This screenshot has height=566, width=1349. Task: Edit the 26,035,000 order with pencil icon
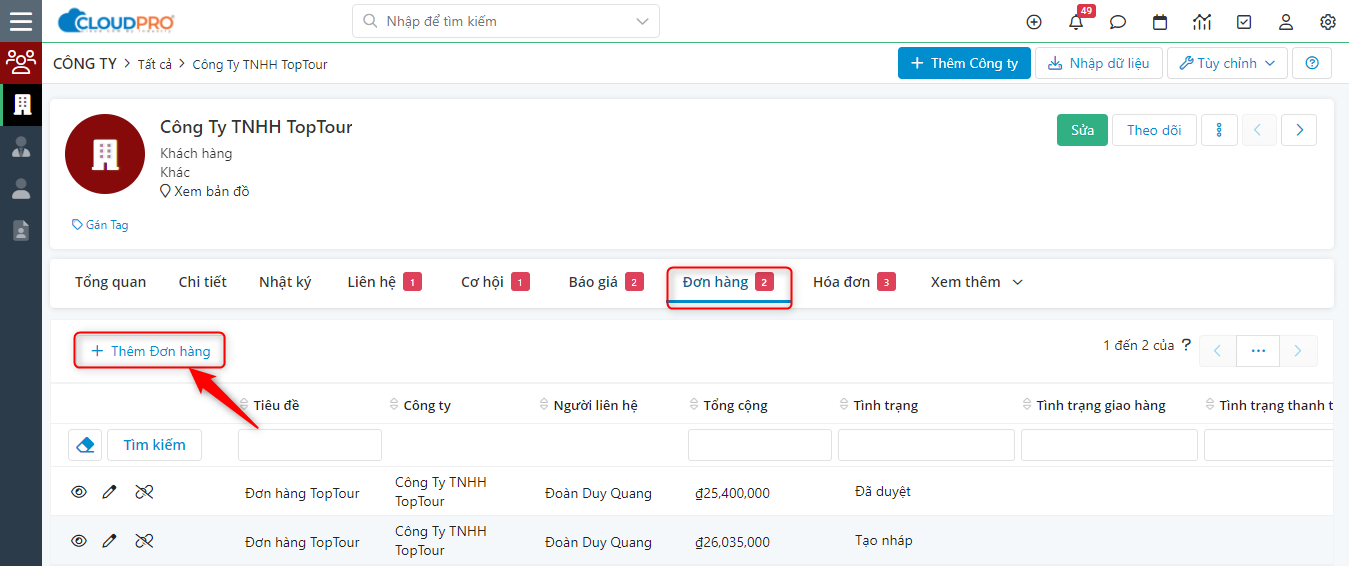point(110,541)
